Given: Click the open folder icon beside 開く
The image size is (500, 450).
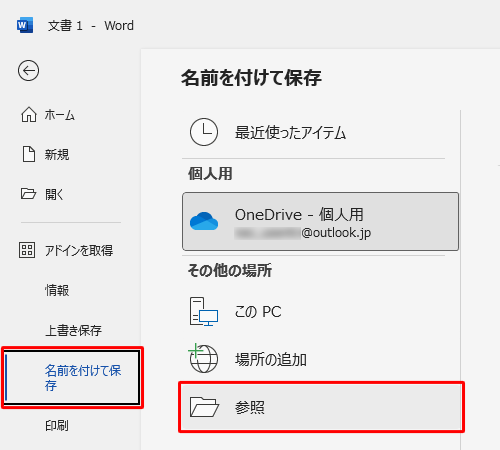Looking at the screenshot, I should pos(28,194).
